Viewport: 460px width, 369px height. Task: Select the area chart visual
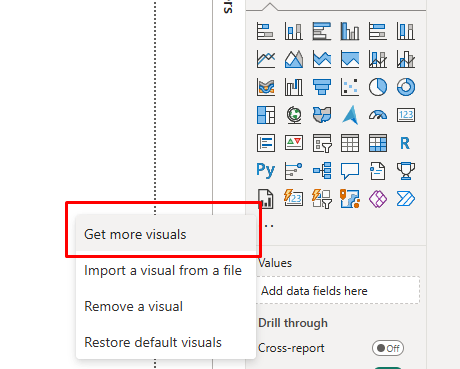coord(294,59)
